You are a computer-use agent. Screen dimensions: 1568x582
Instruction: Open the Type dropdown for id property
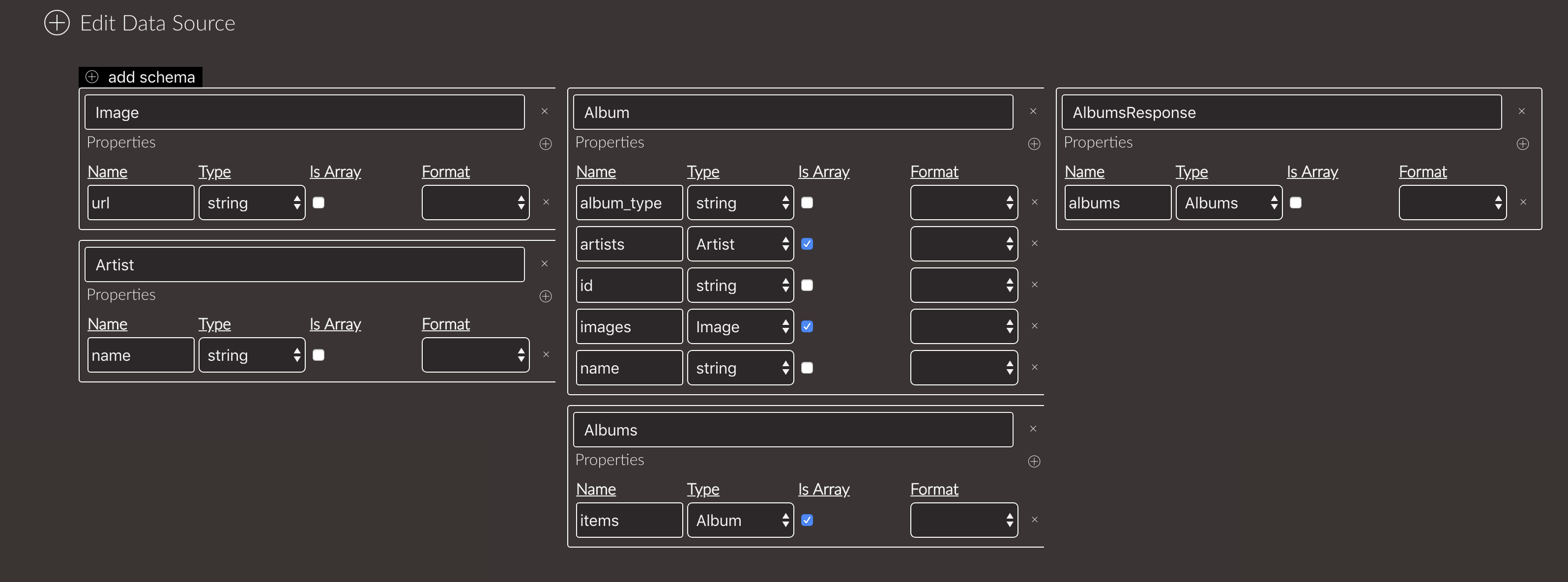click(x=741, y=286)
